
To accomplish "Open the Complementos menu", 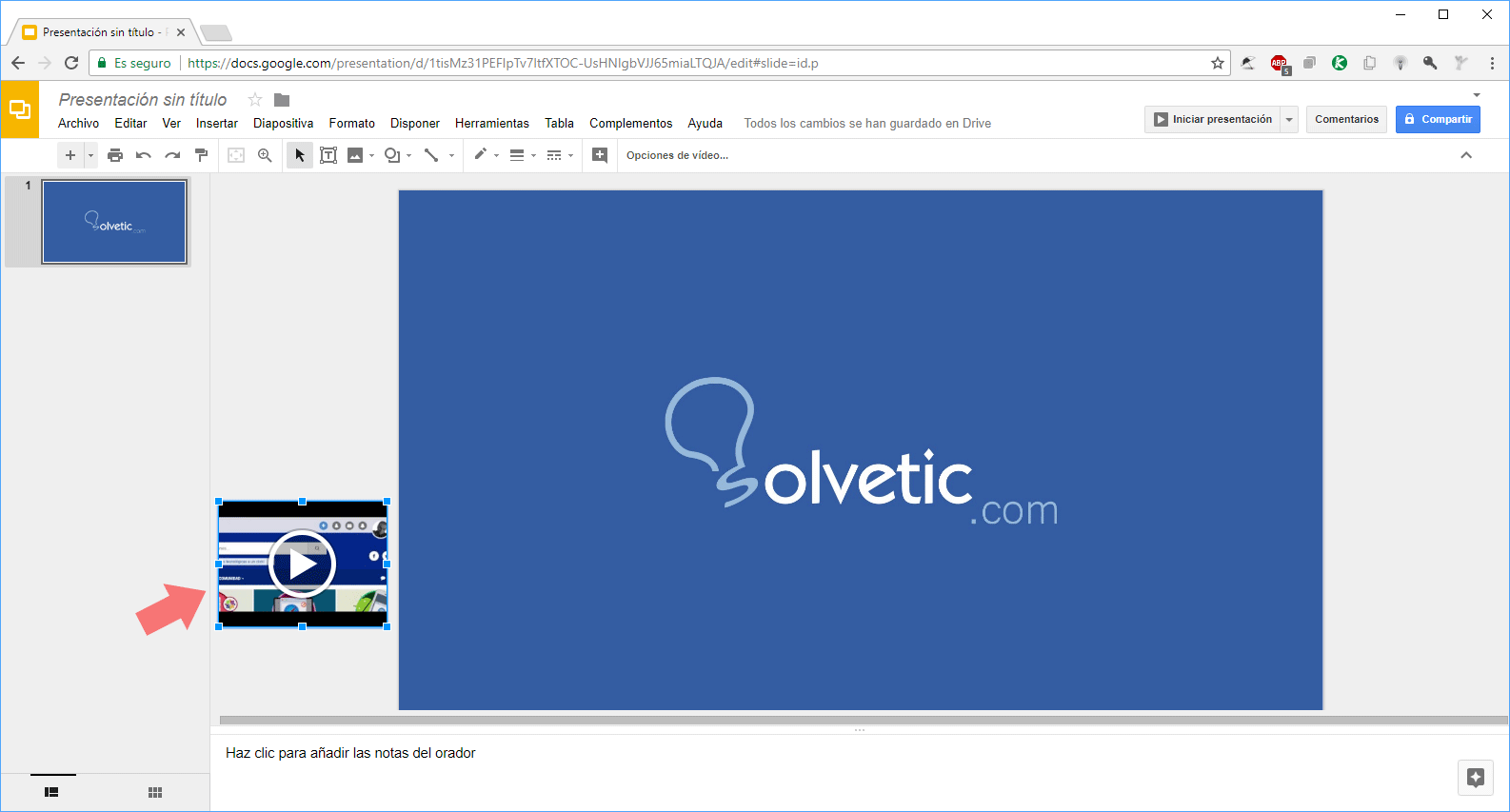I will coord(630,124).
